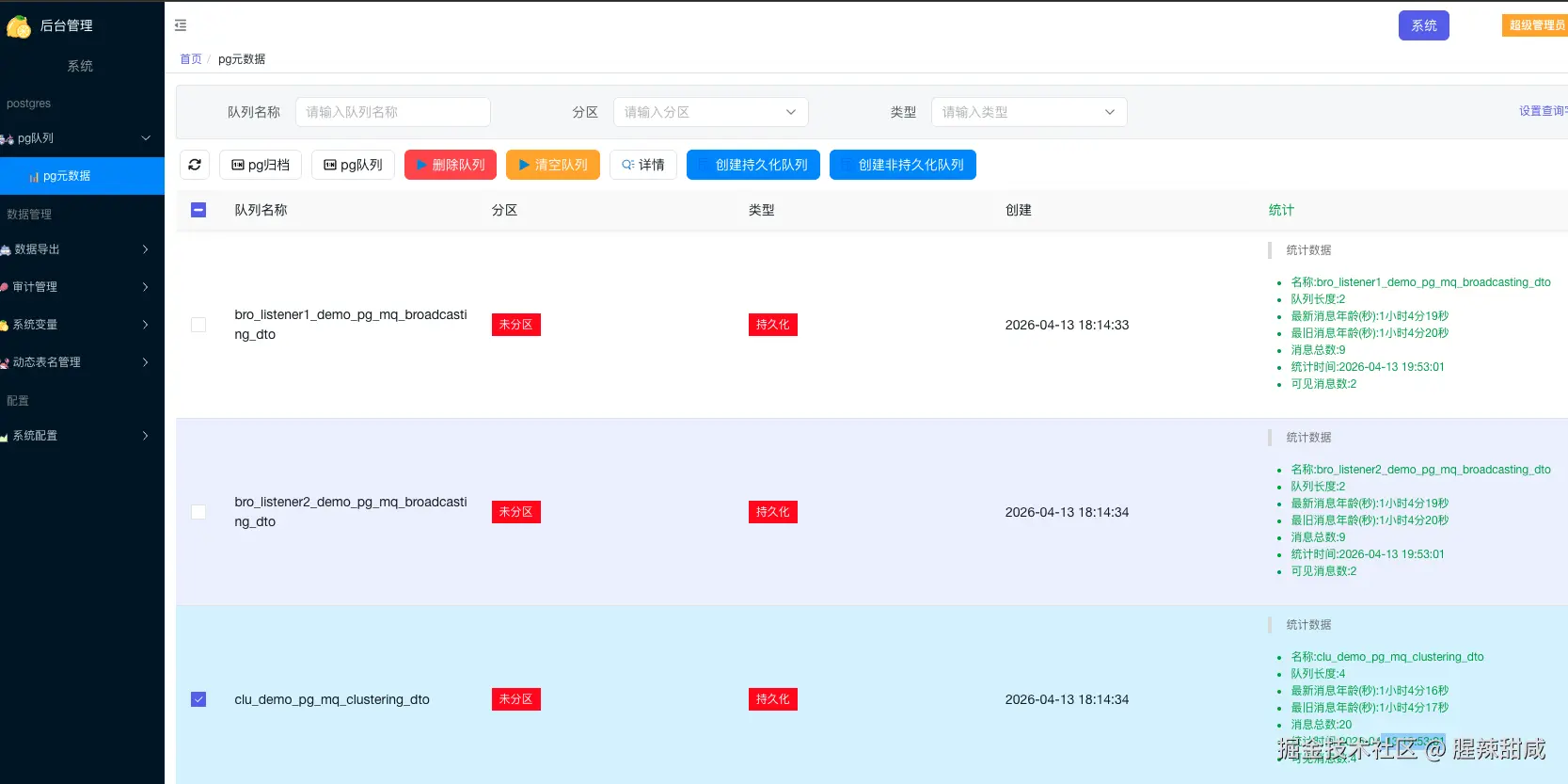
Task: Click the refresh table icon button
Action: tap(195, 165)
